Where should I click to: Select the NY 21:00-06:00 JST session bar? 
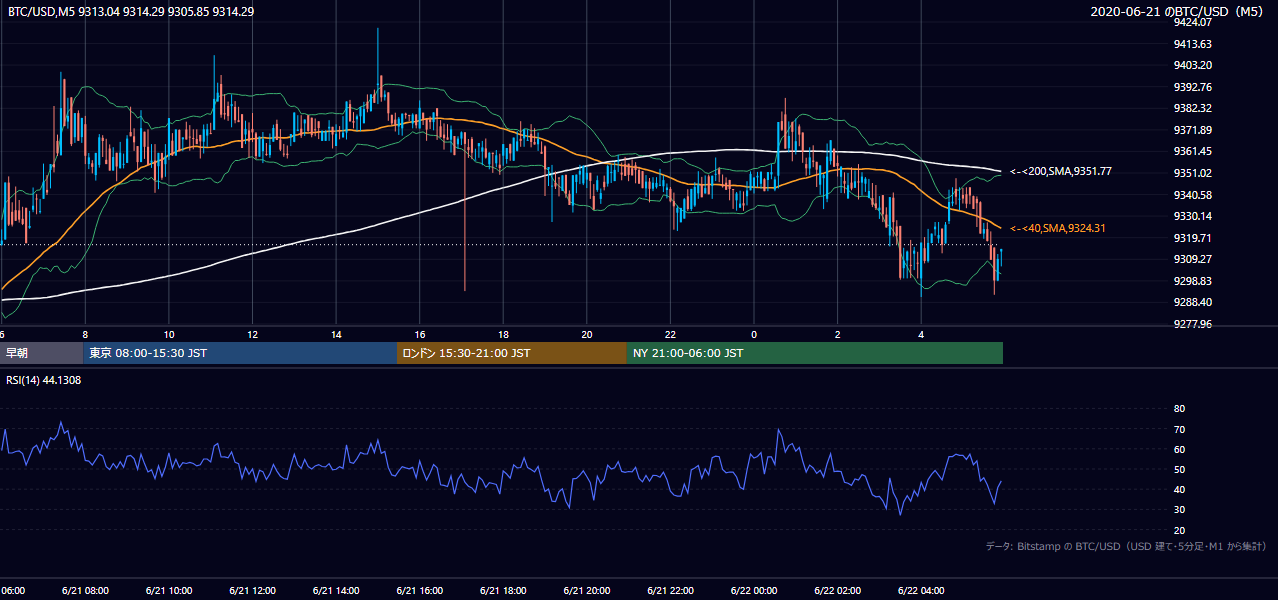coord(815,353)
